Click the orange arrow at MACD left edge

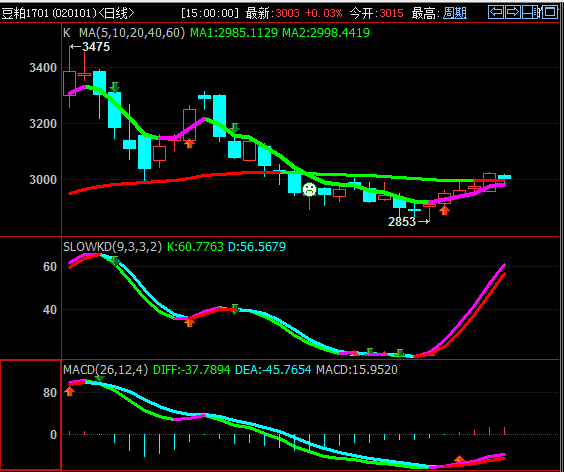(69, 391)
